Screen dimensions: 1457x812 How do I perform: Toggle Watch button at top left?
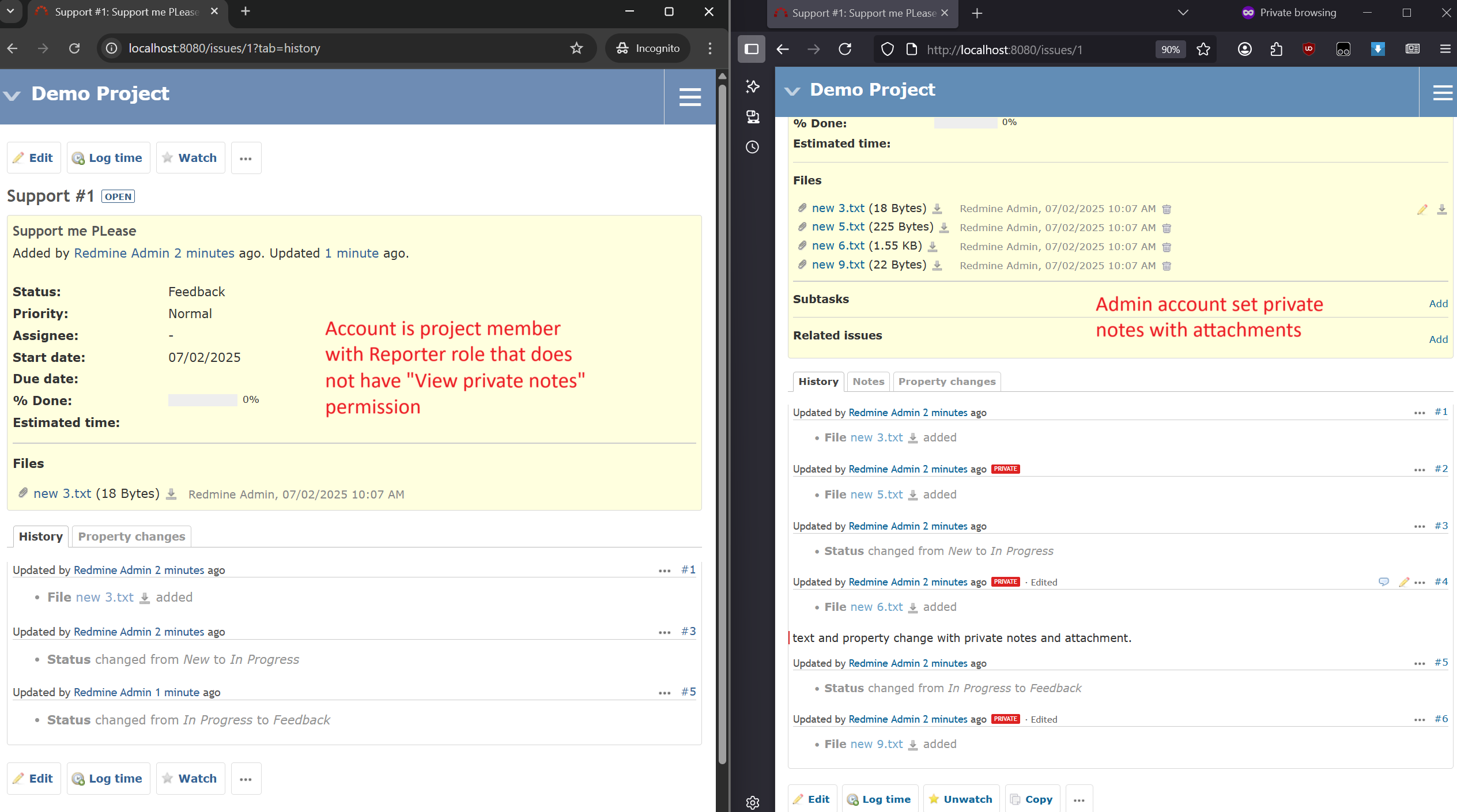tap(190, 158)
